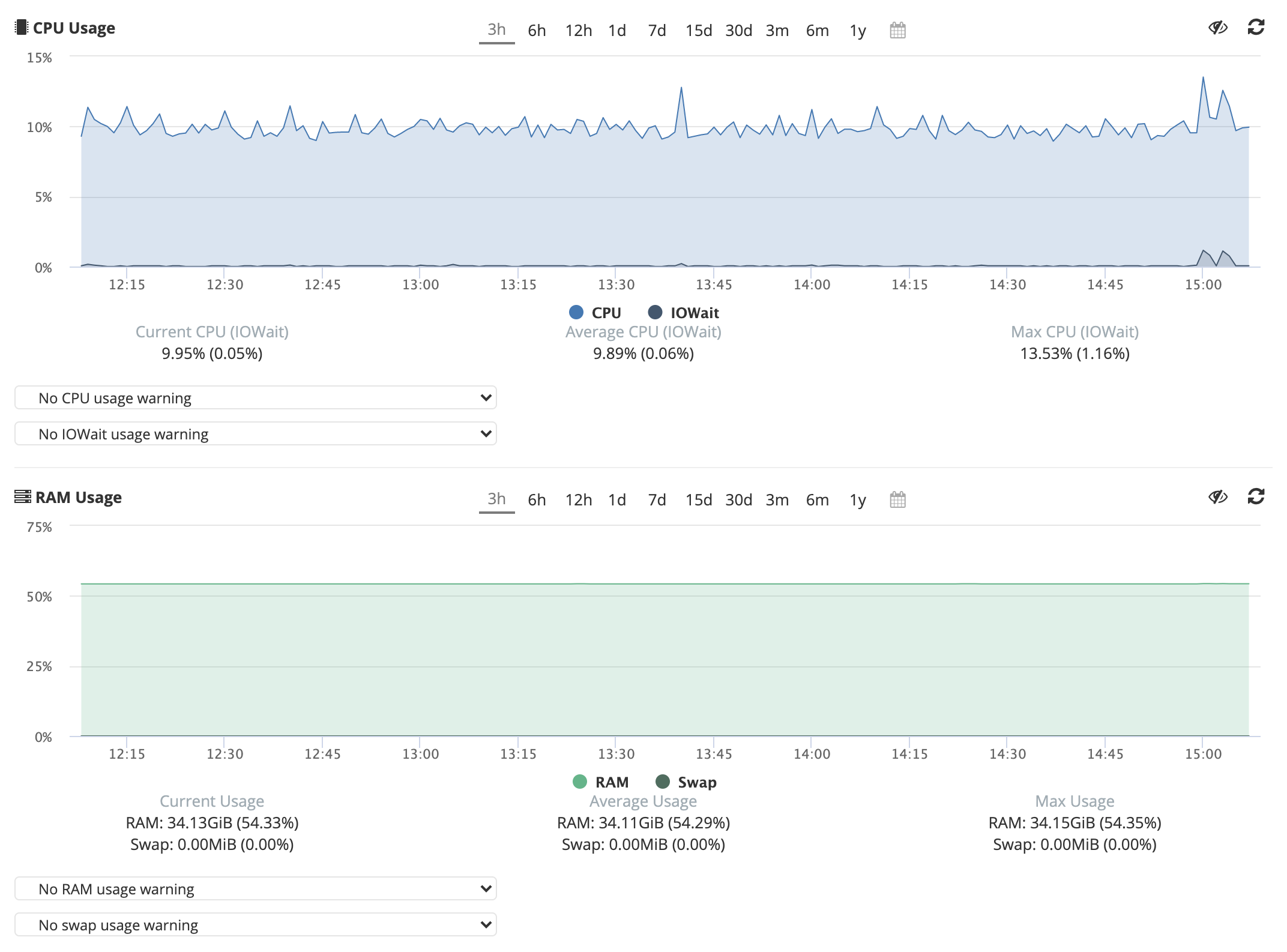Show RAM Usage for 15d

[x=699, y=500]
